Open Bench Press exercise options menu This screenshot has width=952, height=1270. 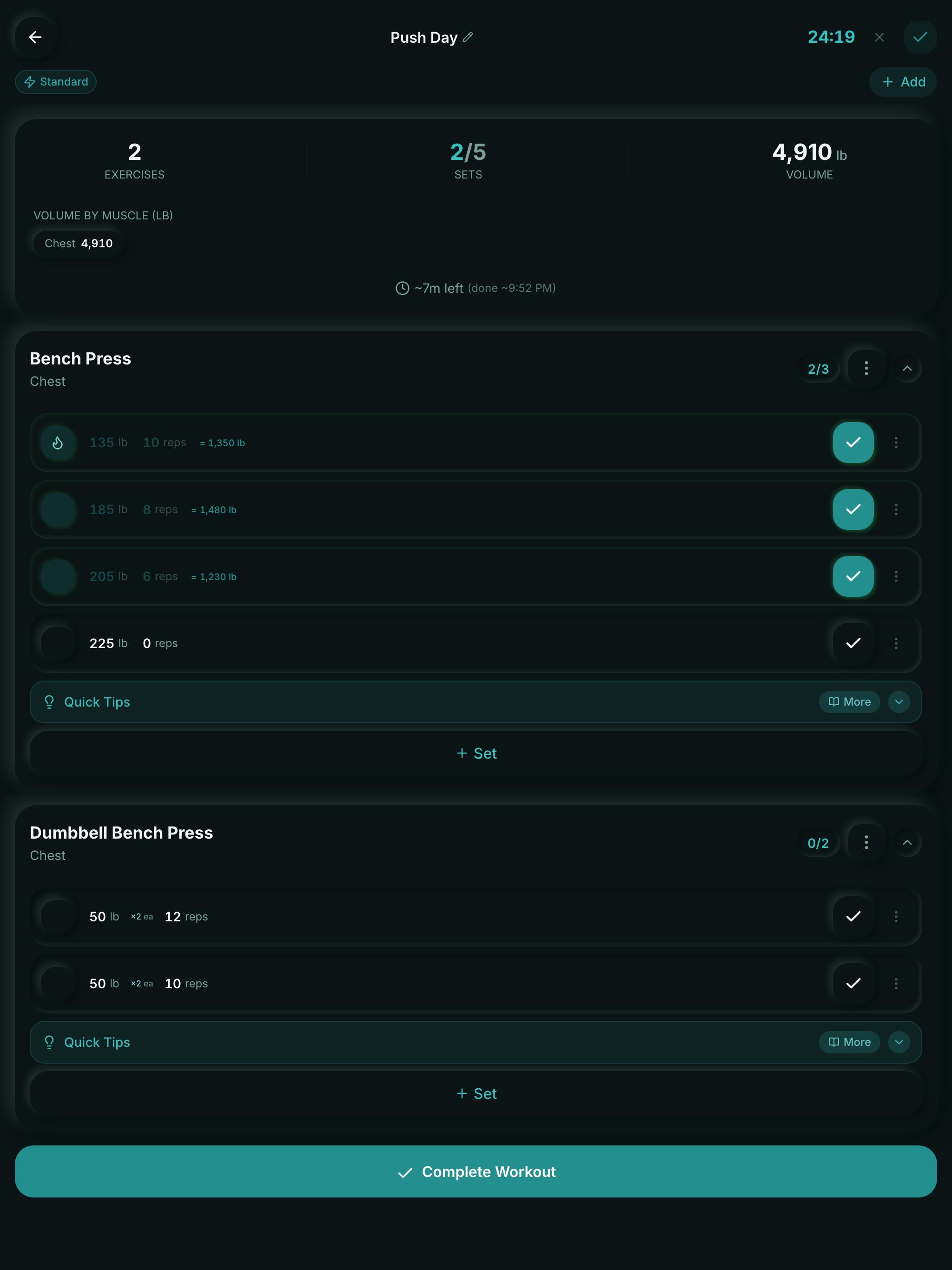pos(866,369)
